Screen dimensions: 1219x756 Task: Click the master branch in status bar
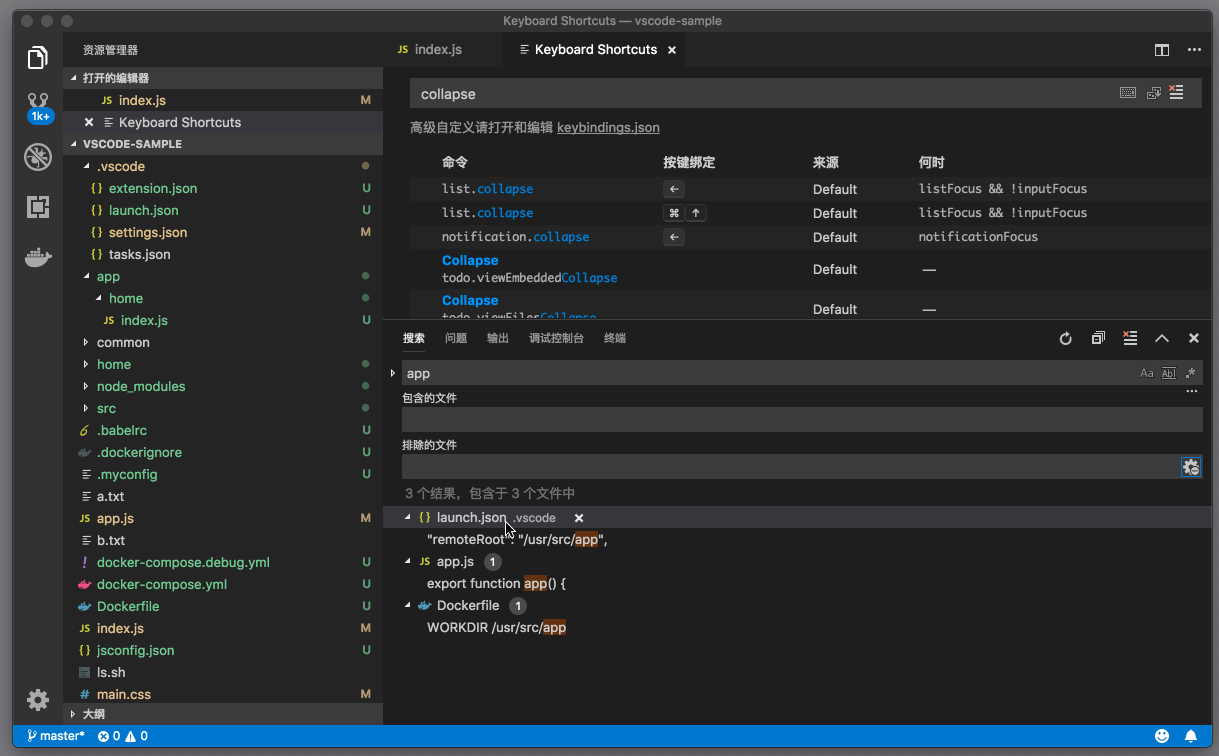pos(56,736)
